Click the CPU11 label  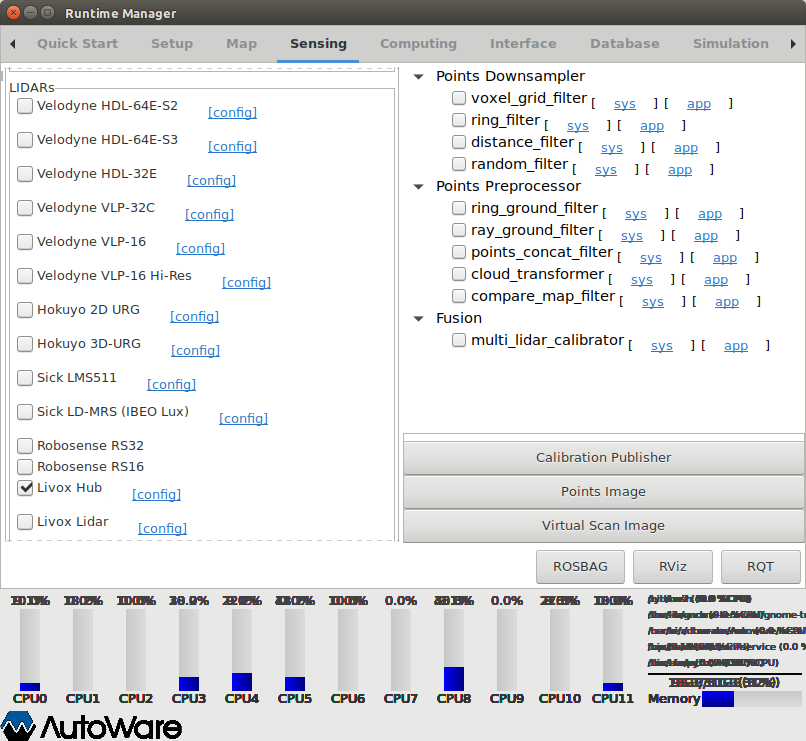click(613, 699)
